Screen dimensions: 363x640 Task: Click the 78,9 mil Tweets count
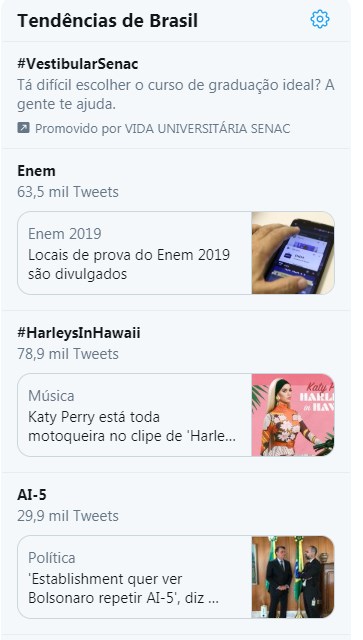[x=68, y=354]
